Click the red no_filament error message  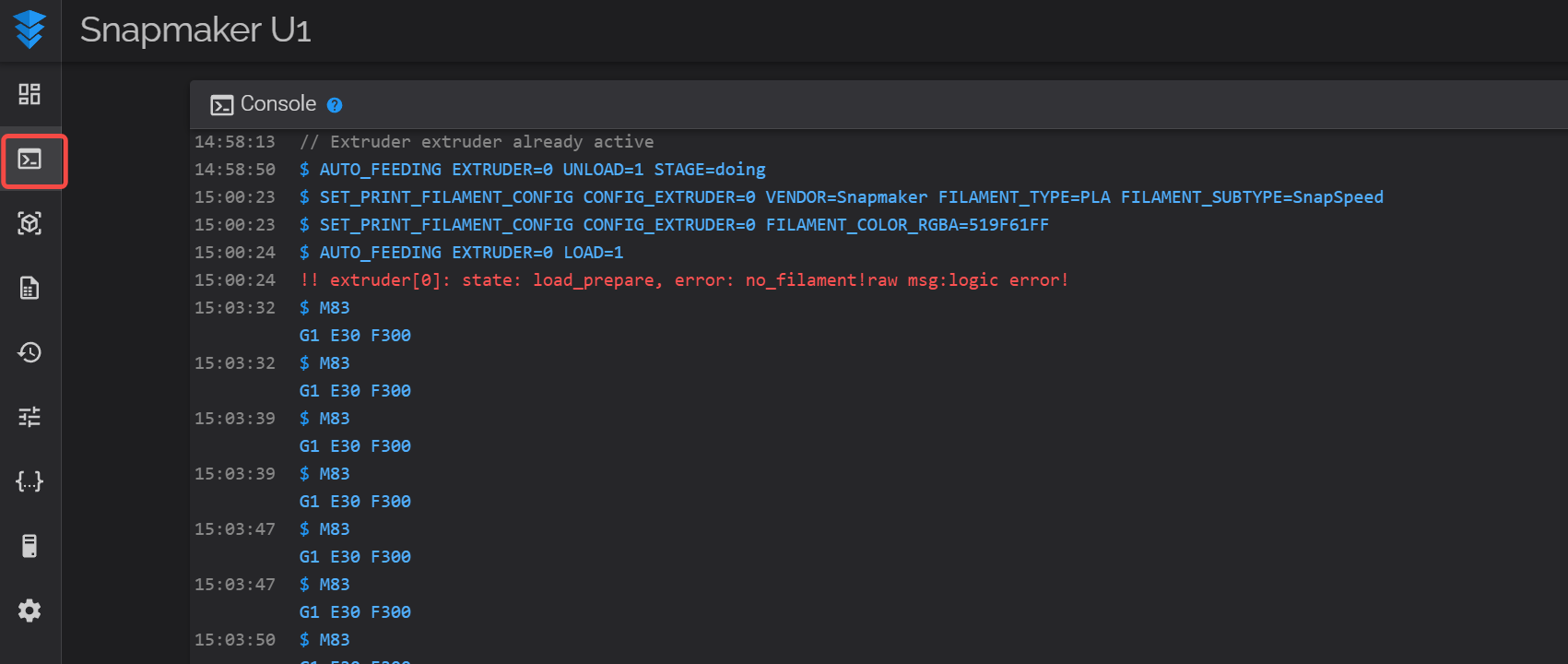click(x=684, y=280)
